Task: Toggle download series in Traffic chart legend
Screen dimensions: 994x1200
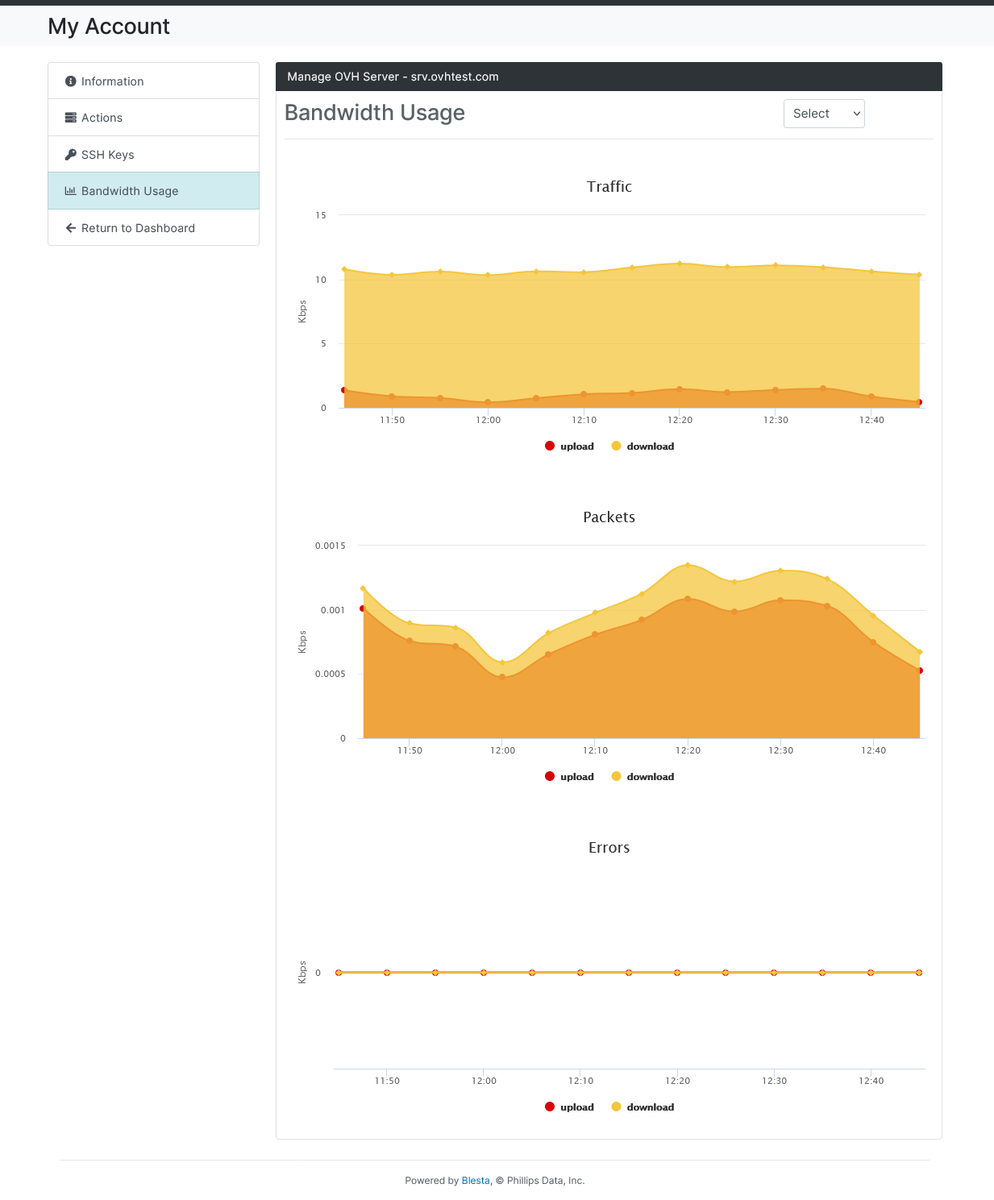Action: click(x=642, y=446)
